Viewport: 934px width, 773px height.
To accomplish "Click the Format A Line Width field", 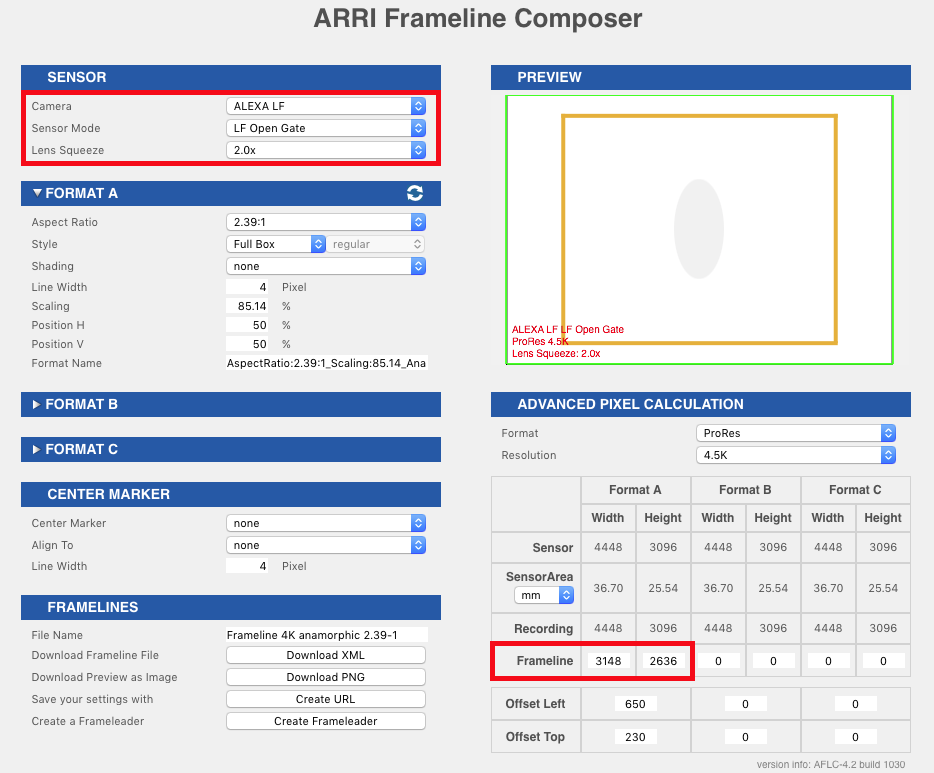I will pyautogui.click(x=247, y=287).
